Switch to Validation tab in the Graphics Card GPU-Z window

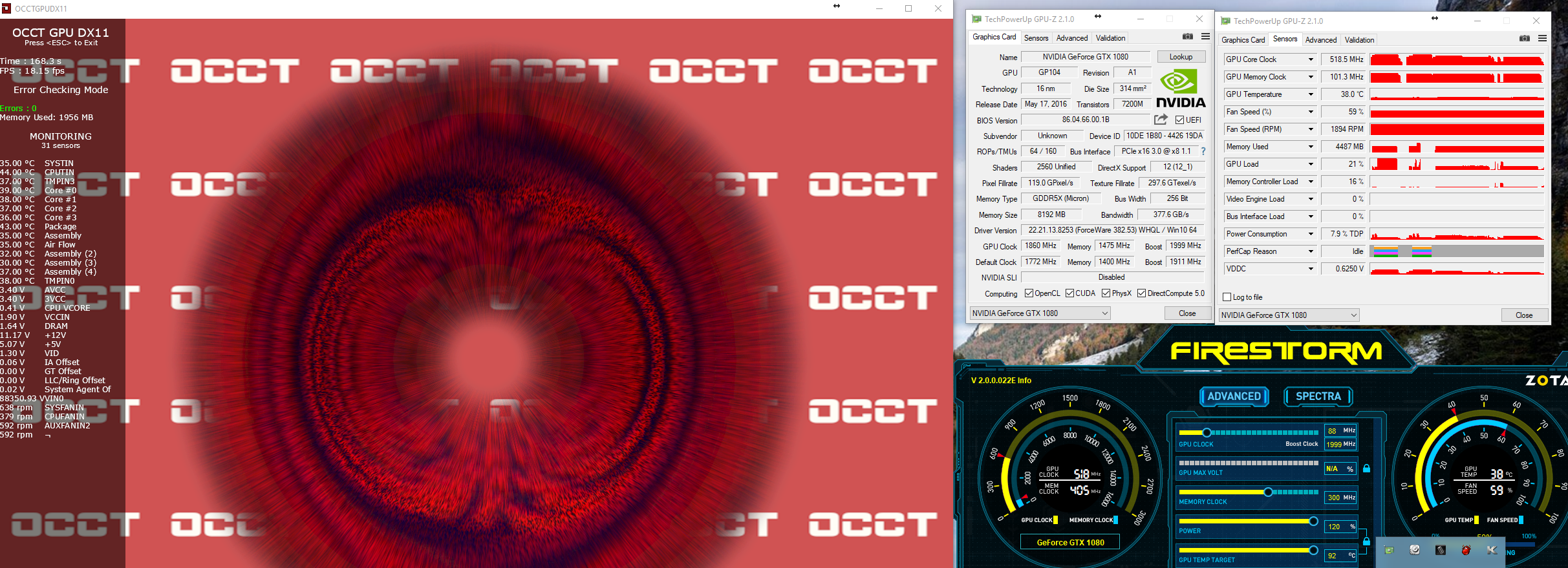(x=1110, y=38)
